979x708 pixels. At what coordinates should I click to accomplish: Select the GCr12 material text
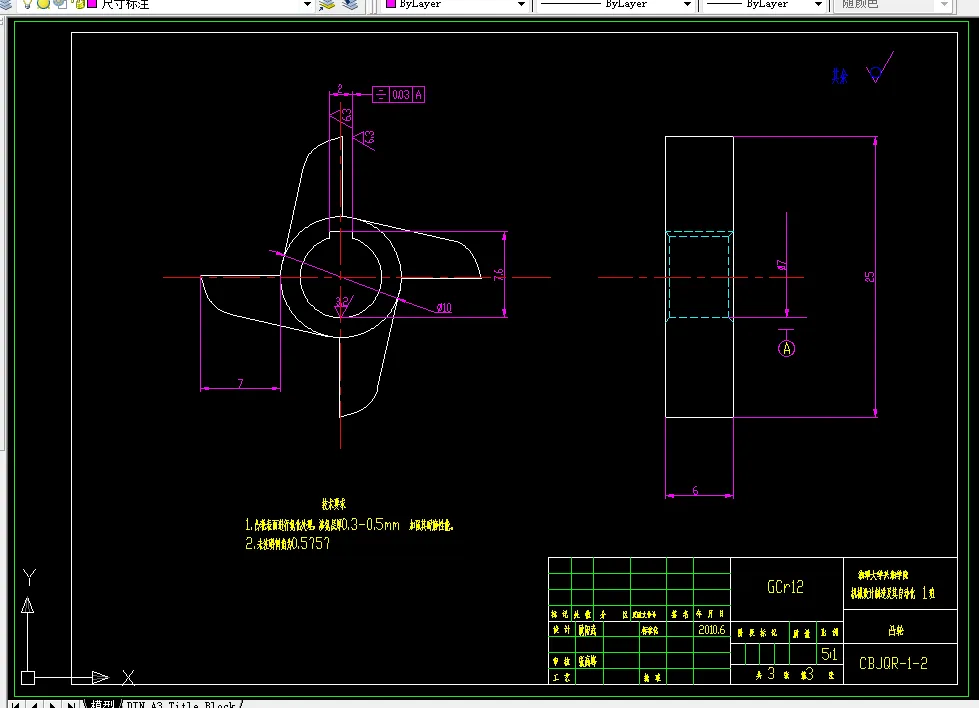pyautogui.click(x=785, y=587)
